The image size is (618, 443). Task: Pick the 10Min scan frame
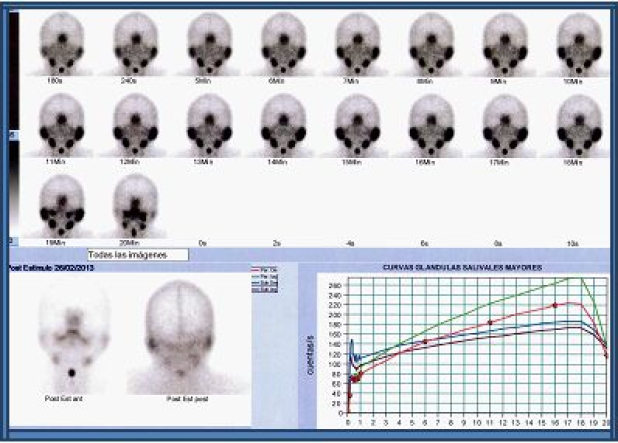579,45
